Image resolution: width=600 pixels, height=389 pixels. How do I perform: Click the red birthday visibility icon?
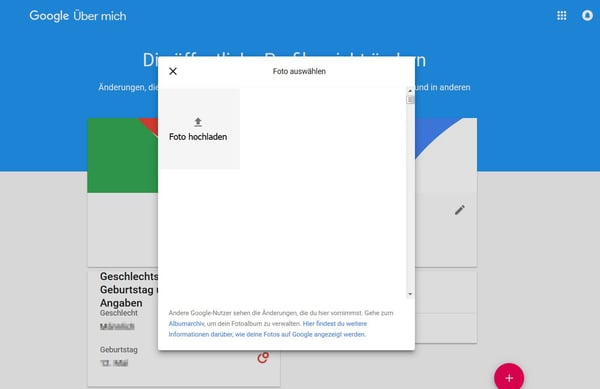(263, 358)
